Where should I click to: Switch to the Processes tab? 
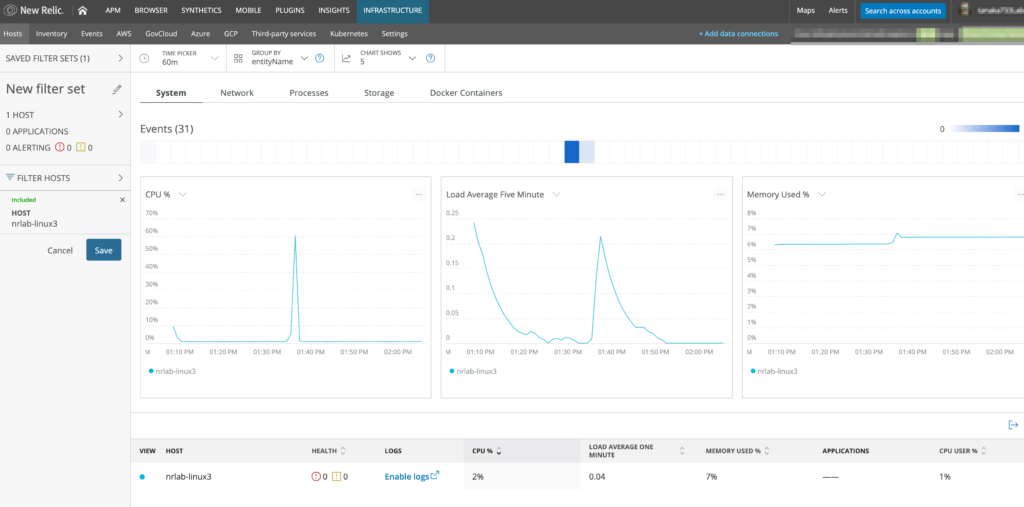coord(309,93)
